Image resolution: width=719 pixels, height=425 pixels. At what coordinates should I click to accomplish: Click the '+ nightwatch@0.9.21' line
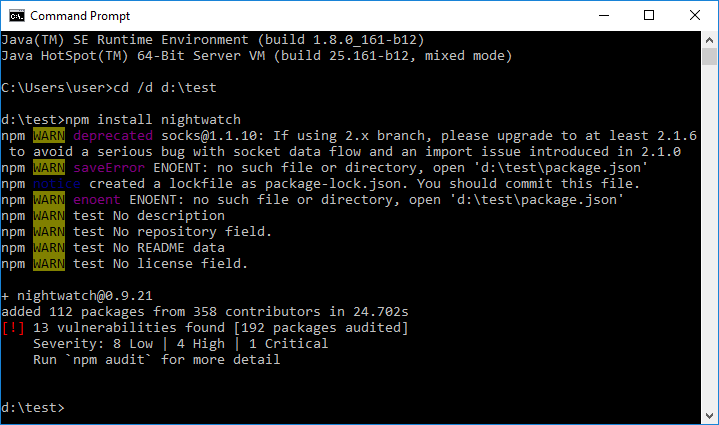tap(77, 296)
